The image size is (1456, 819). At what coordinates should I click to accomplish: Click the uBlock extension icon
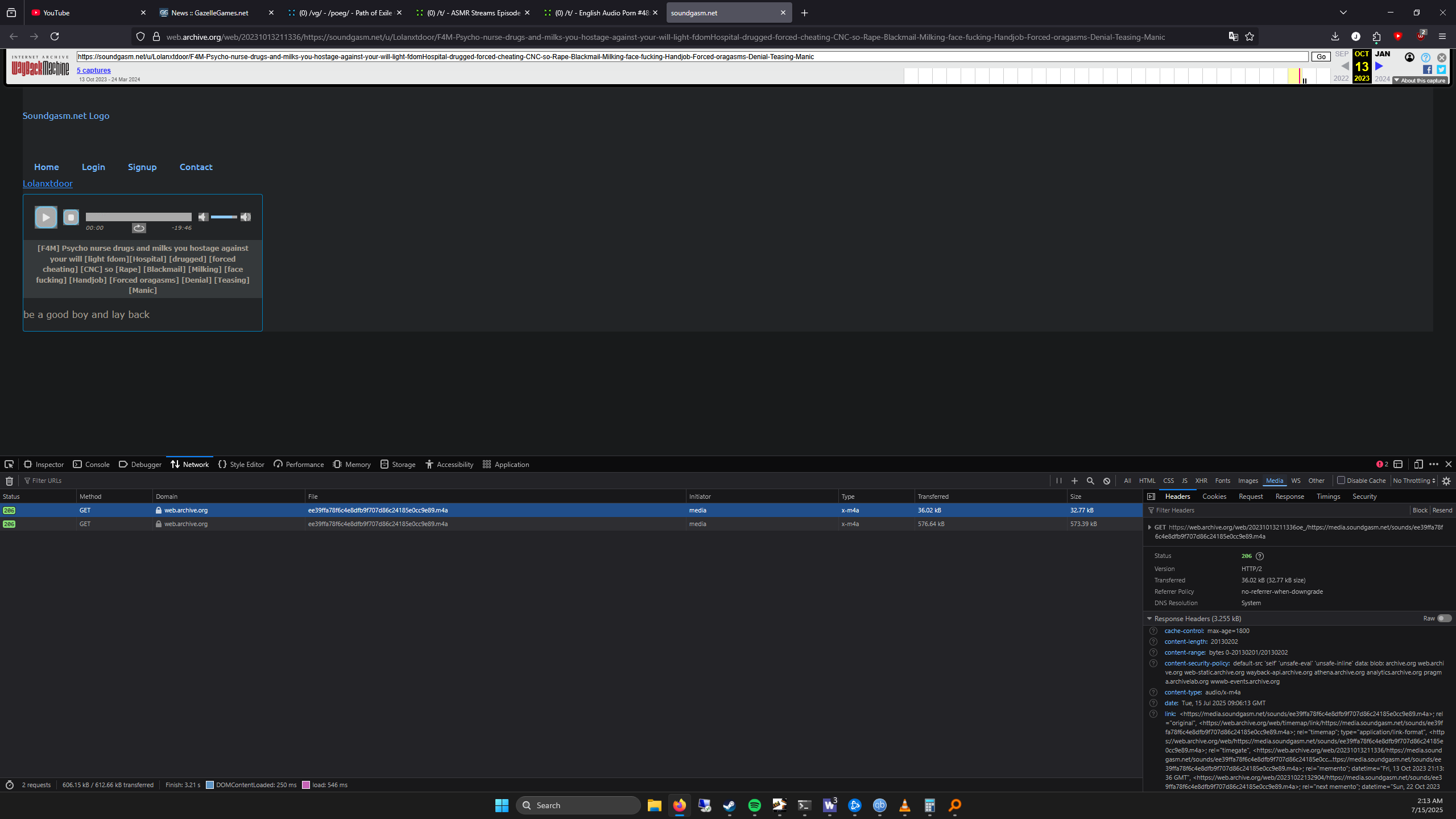(x=1421, y=36)
